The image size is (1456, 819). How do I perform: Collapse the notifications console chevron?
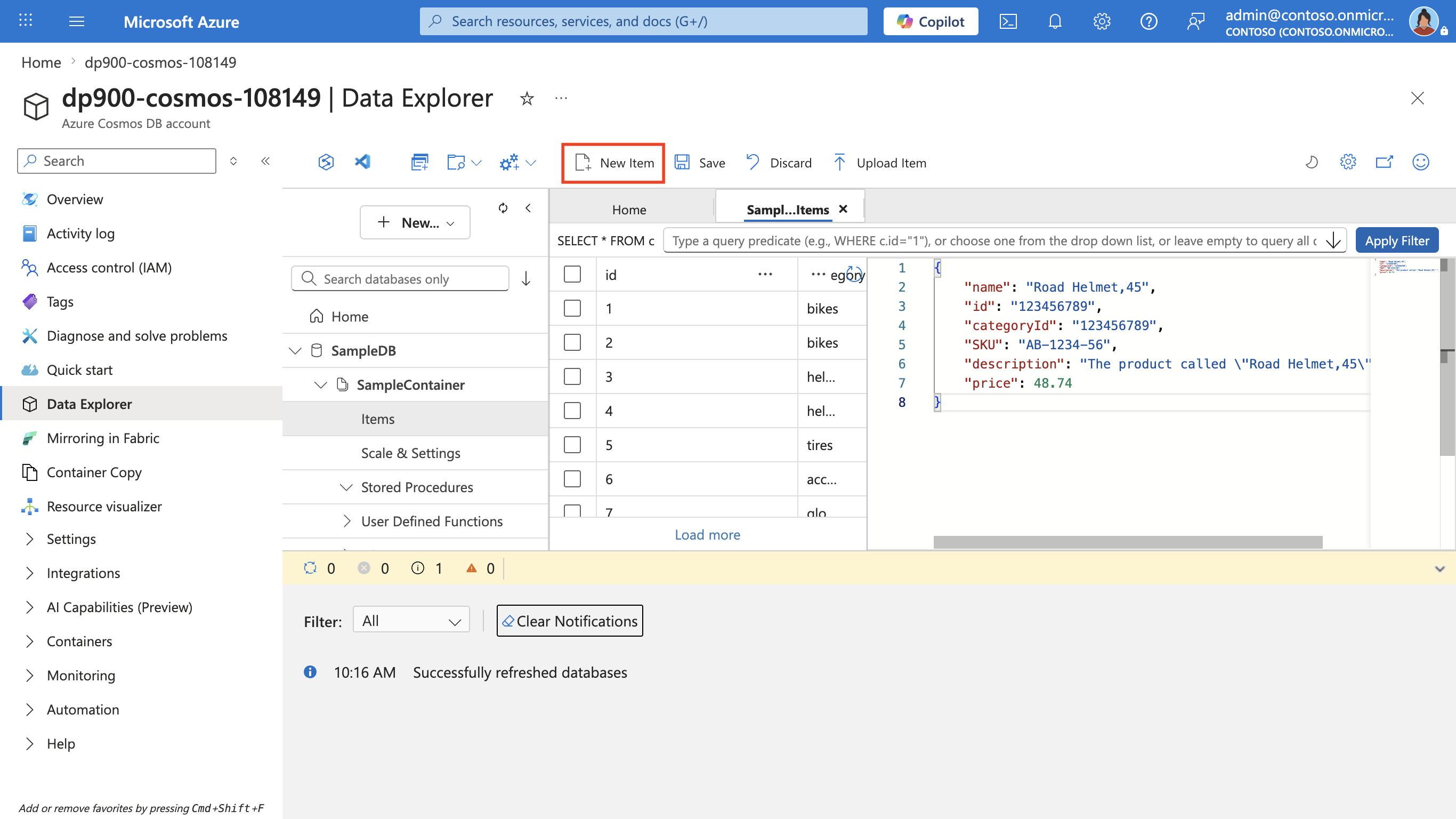(1439, 568)
